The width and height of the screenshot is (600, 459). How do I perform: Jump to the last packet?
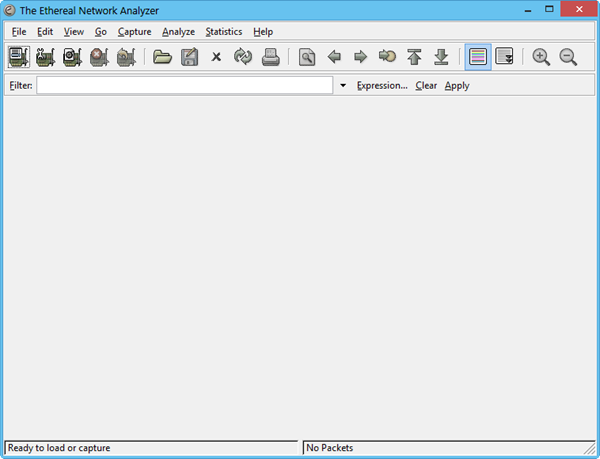(441, 57)
